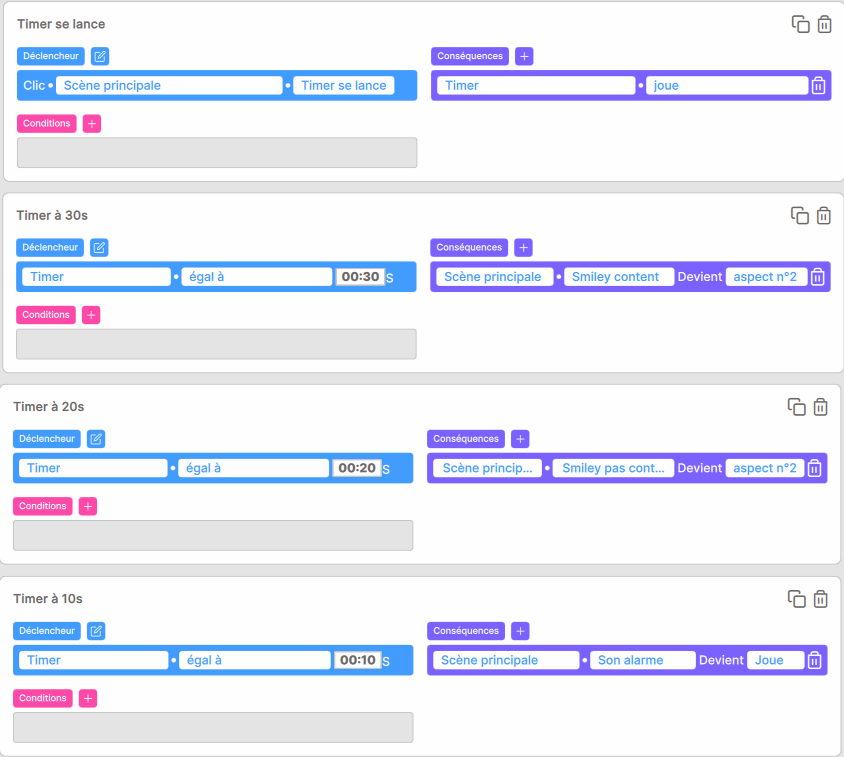
Task: Duplicate the "Timer à 20s" interaction
Action: (797, 407)
